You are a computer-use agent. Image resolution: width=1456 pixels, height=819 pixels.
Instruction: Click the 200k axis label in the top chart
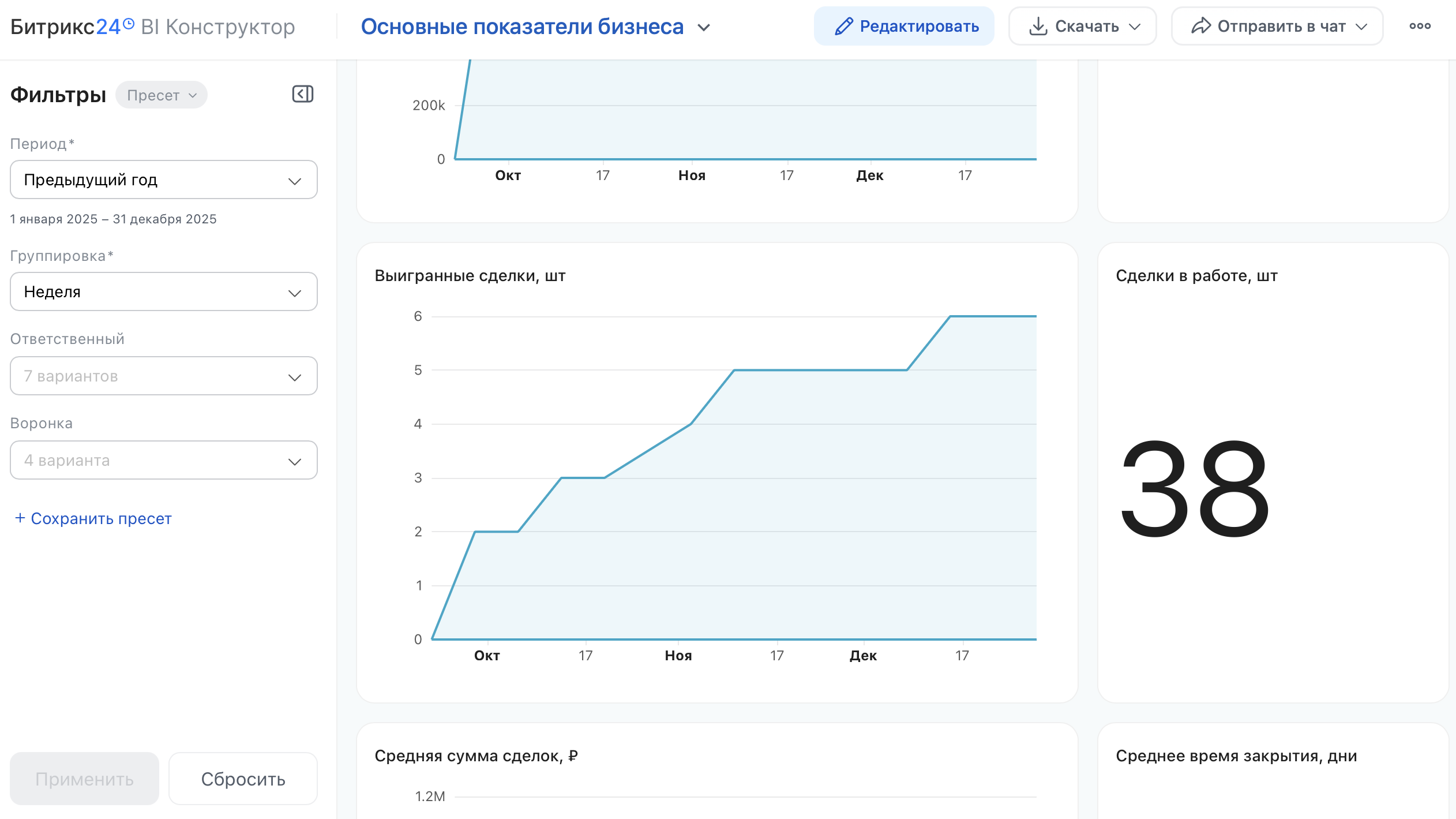click(429, 106)
